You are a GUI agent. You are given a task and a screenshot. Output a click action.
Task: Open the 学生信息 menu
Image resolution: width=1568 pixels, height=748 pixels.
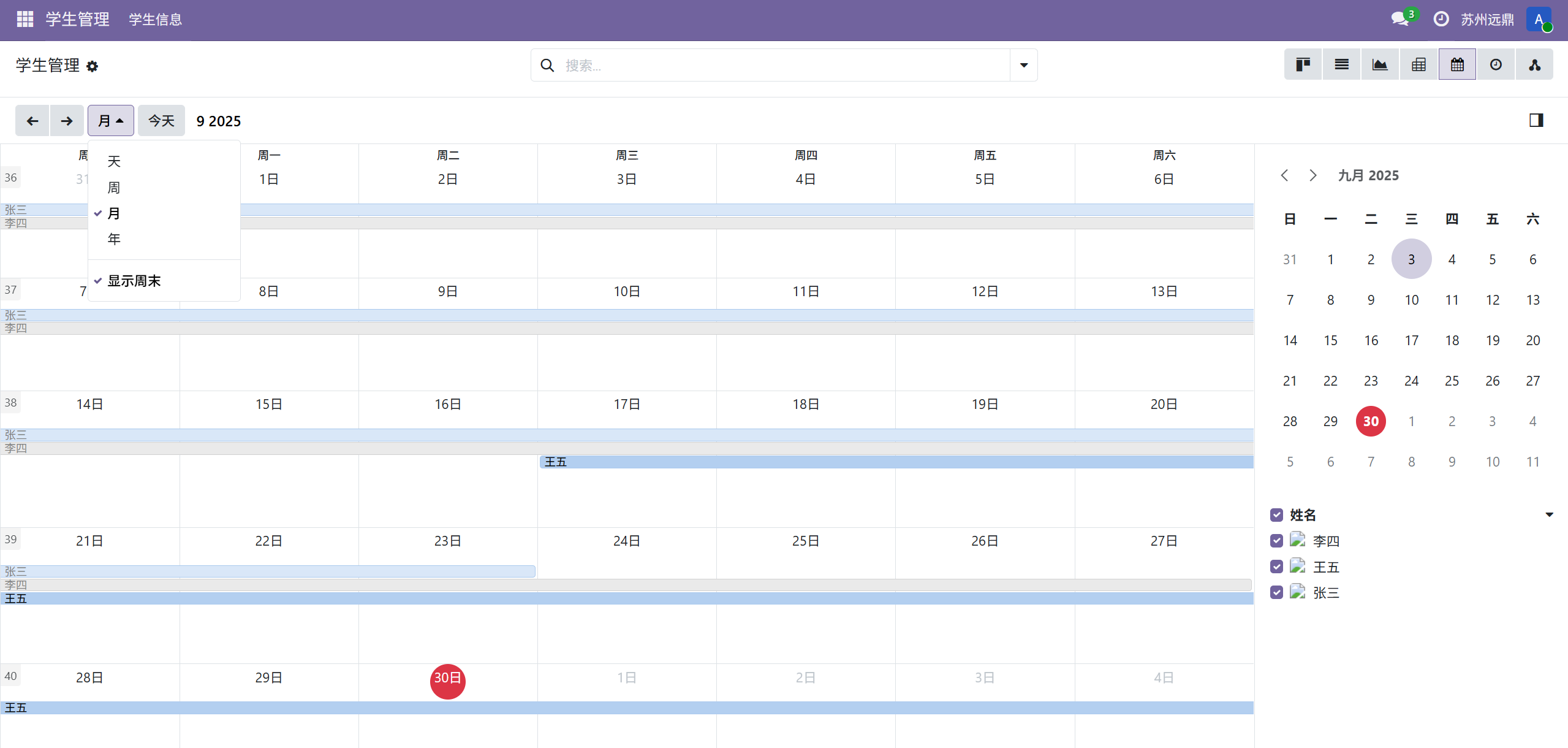[155, 20]
